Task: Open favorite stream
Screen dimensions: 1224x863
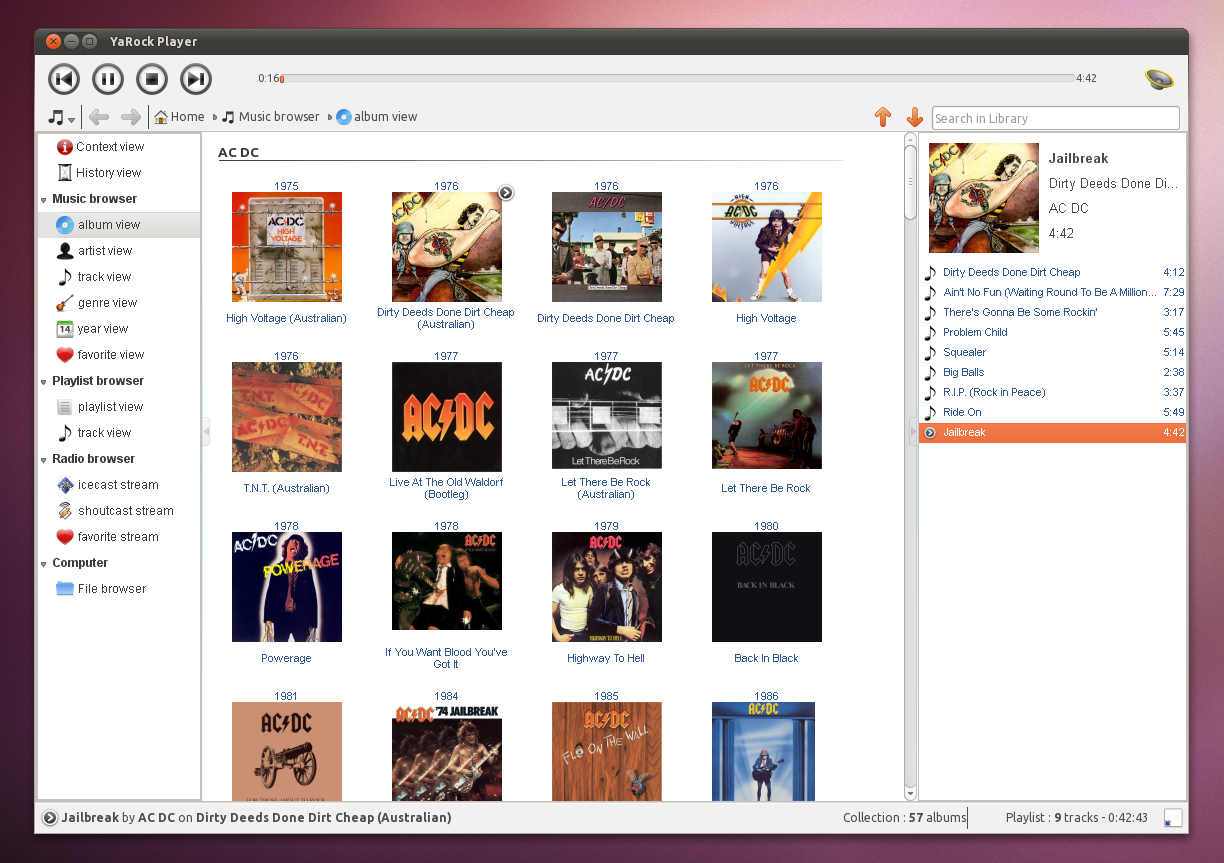Action: [x=119, y=537]
